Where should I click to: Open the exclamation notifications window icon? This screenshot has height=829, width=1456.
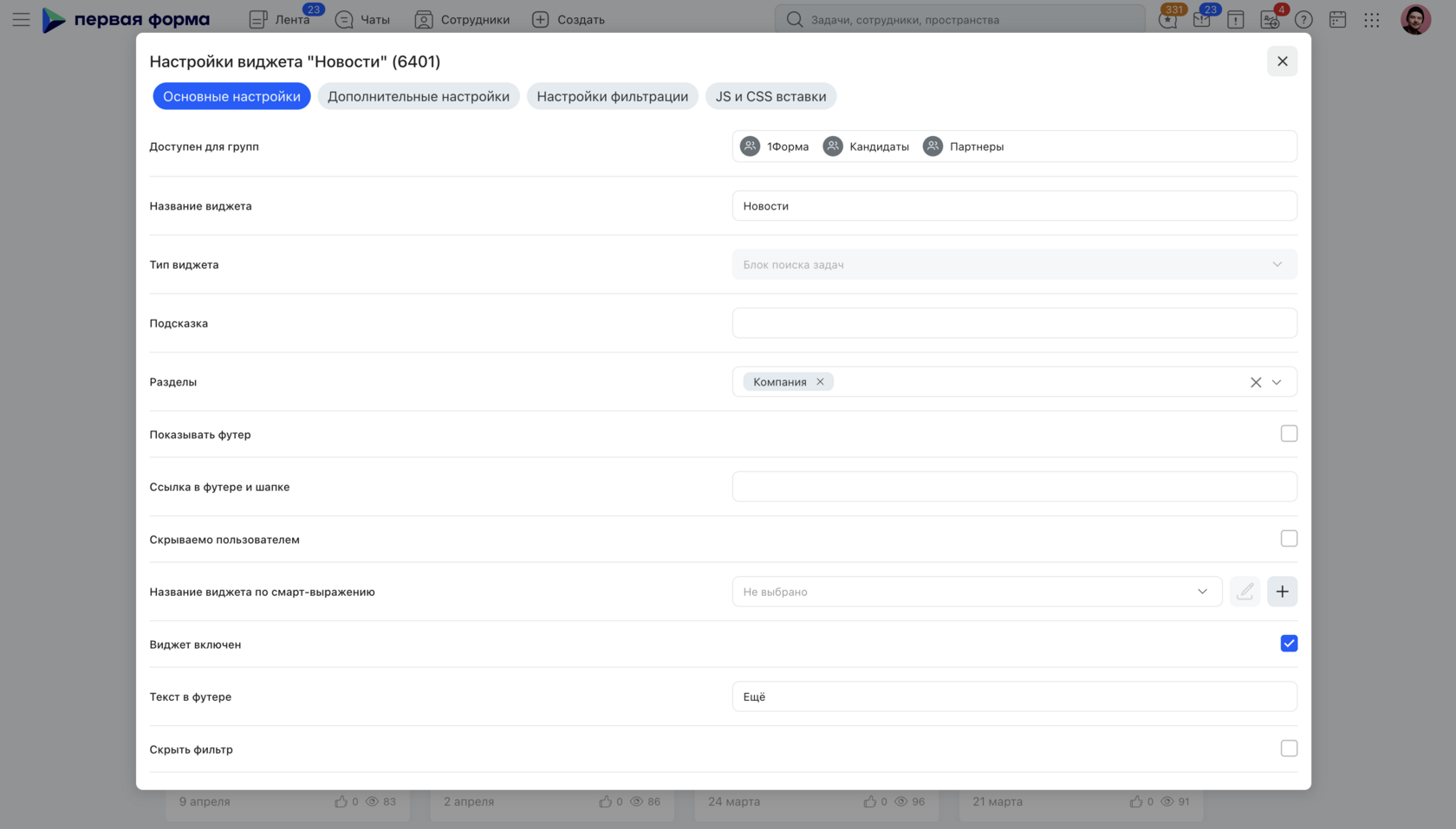pos(1236,19)
